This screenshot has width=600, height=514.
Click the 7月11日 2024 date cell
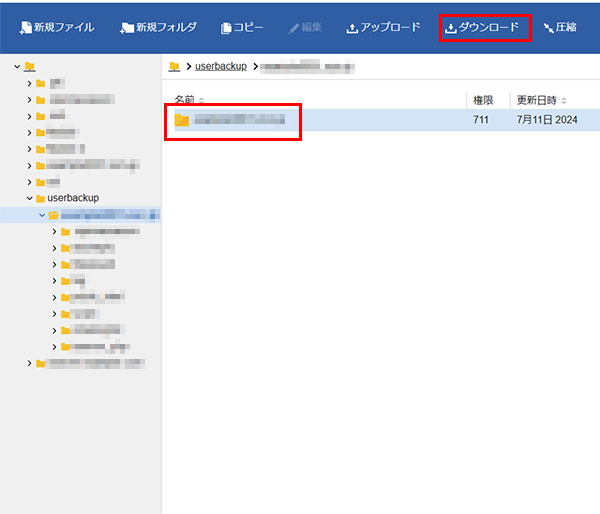[546, 120]
